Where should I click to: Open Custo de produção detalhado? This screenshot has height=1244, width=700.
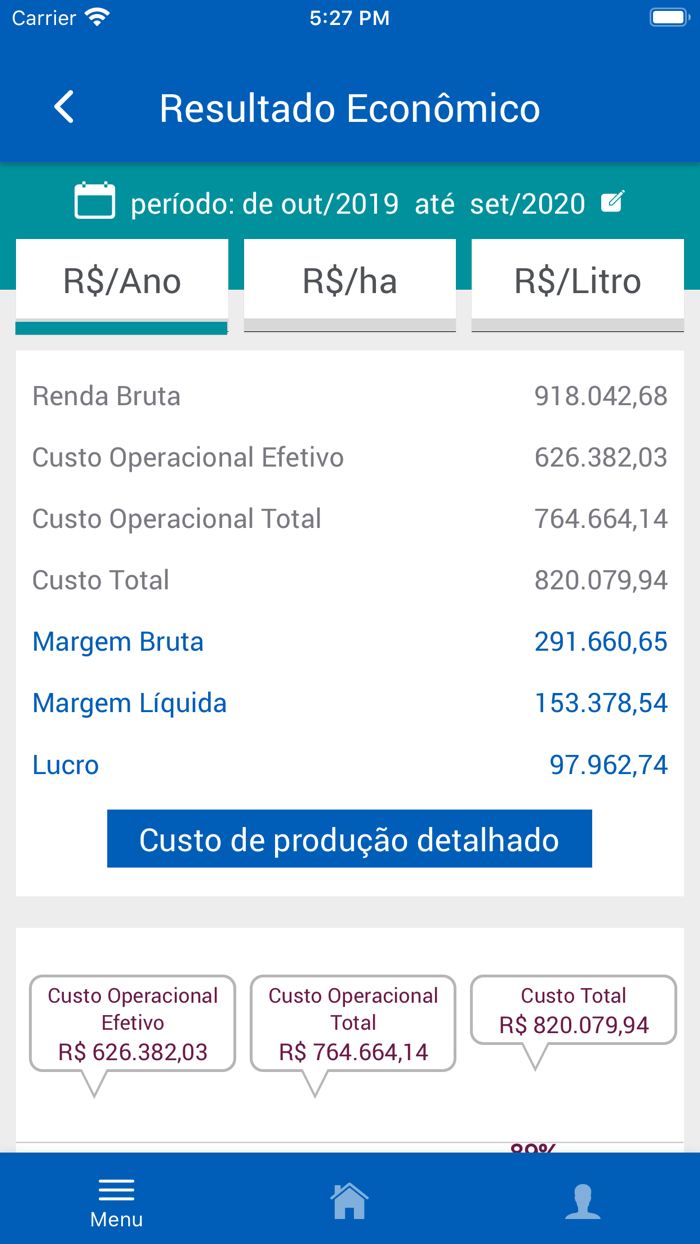(x=349, y=839)
